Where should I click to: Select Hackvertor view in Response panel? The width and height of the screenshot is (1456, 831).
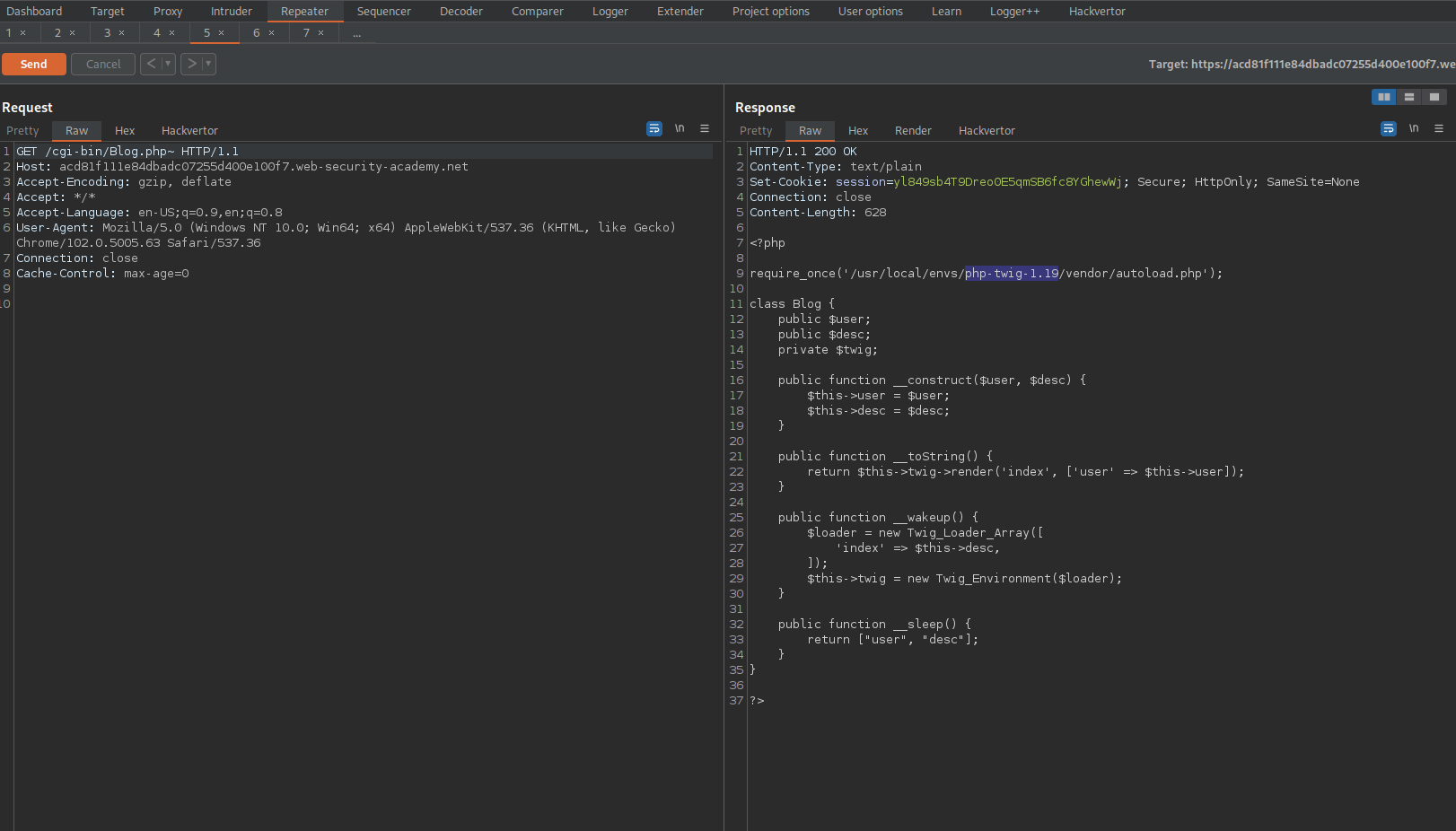pyautogui.click(x=987, y=131)
